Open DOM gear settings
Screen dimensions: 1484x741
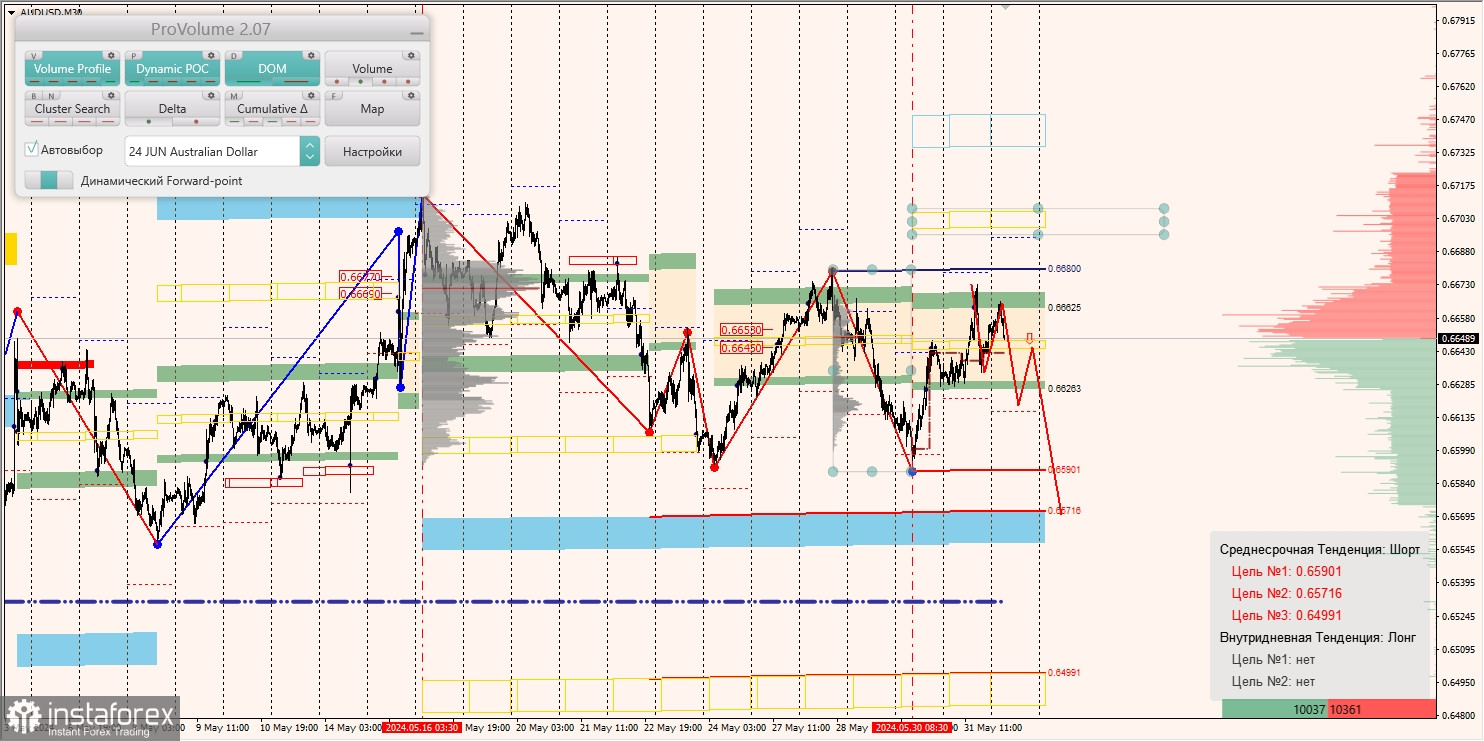(x=311, y=55)
